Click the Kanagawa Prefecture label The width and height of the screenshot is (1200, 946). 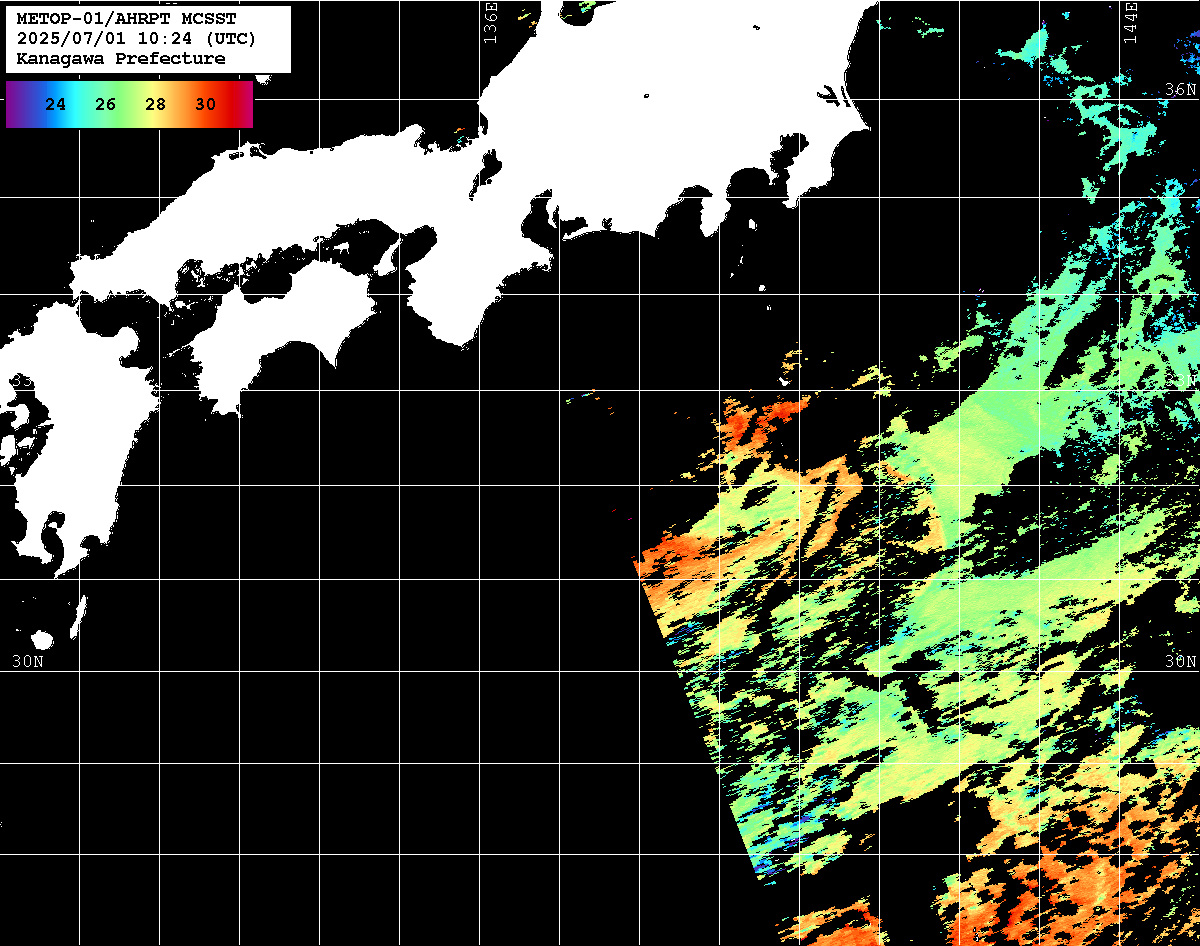[x=121, y=59]
